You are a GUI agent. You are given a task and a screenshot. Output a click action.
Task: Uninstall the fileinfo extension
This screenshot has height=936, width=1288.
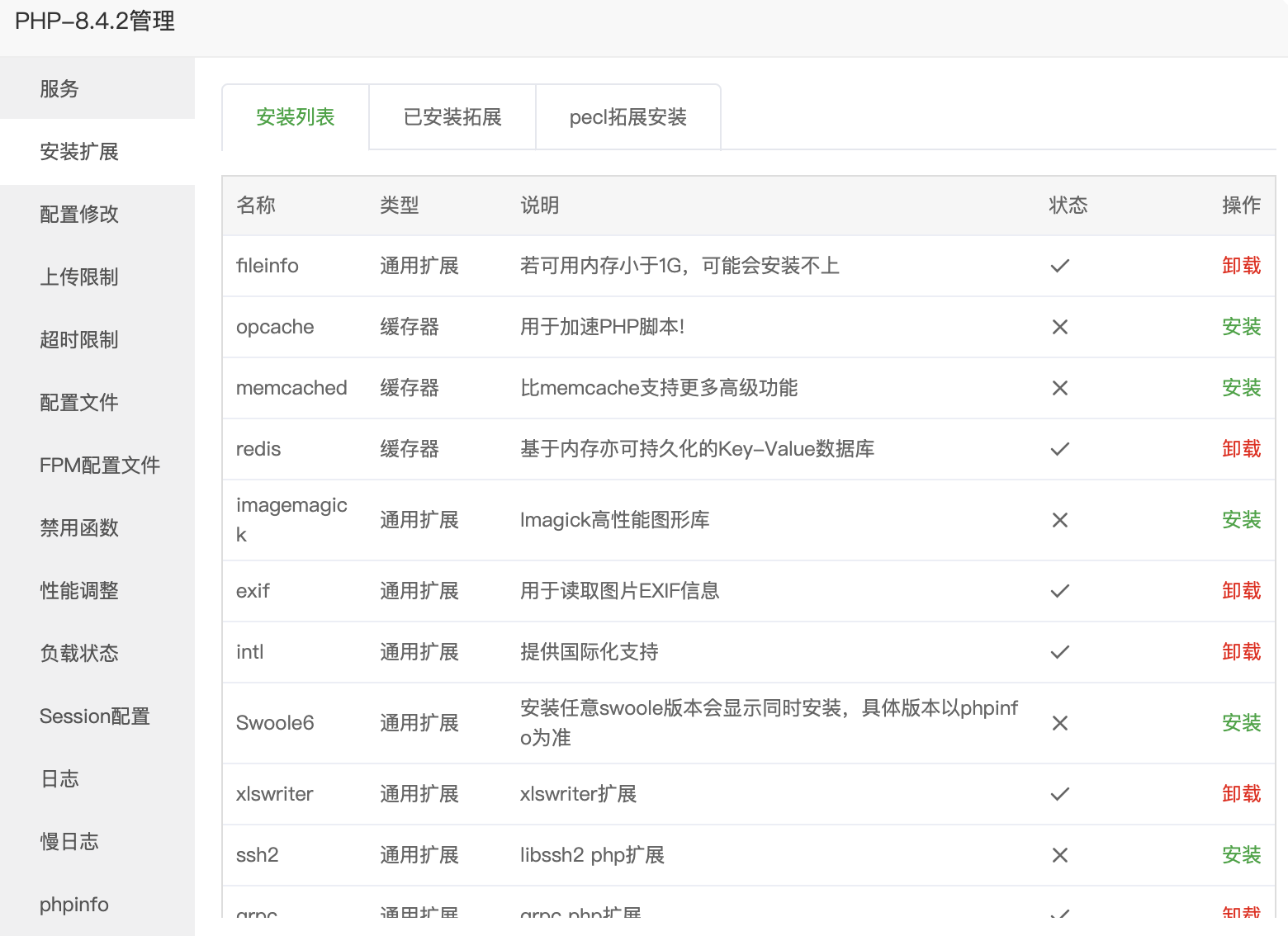pos(1242,266)
